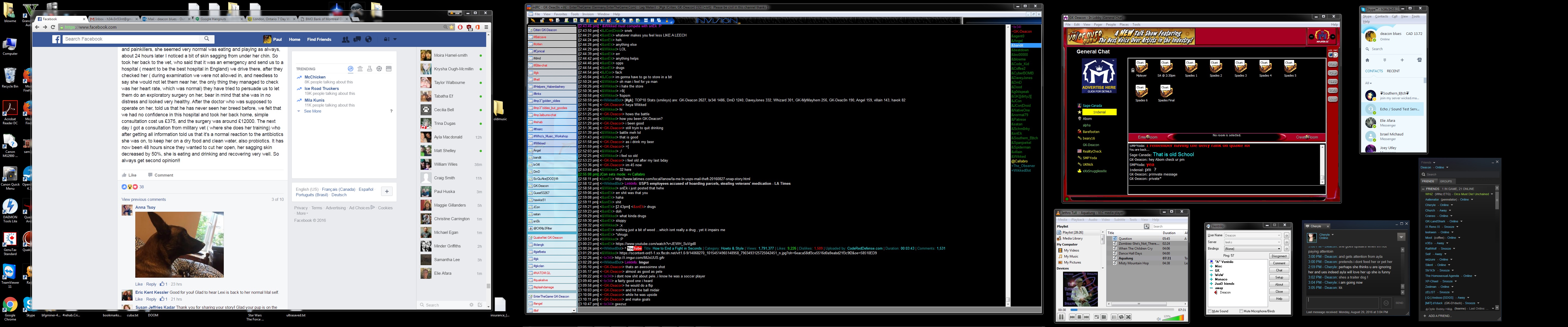Viewport: 1568px width, 327px height.
Task: Switch to GROUPS tab in Steam friends
Action: [x=1446, y=181]
